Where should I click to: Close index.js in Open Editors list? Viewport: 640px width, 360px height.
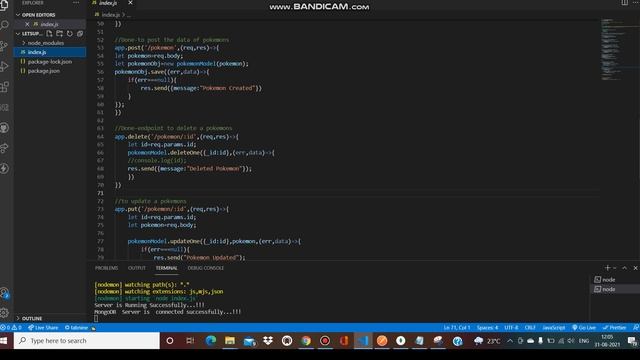[27, 24]
